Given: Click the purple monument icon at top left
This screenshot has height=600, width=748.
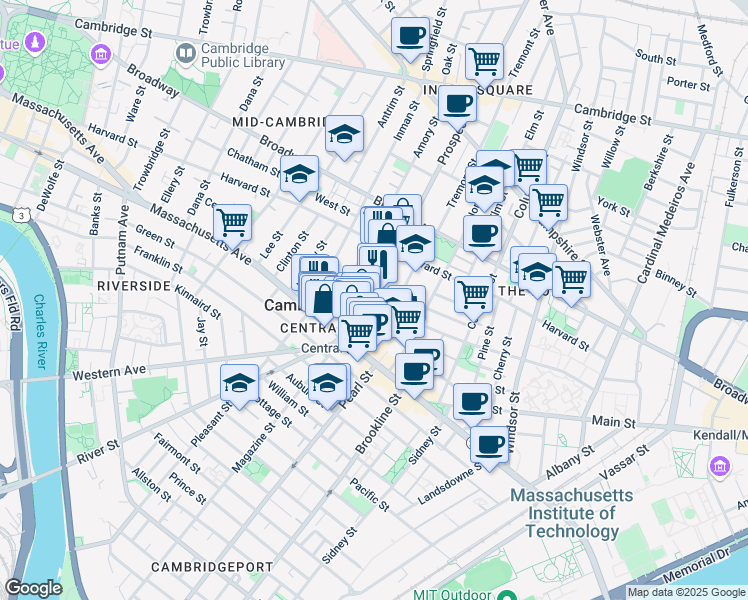Looking at the screenshot, I should [34, 42].
